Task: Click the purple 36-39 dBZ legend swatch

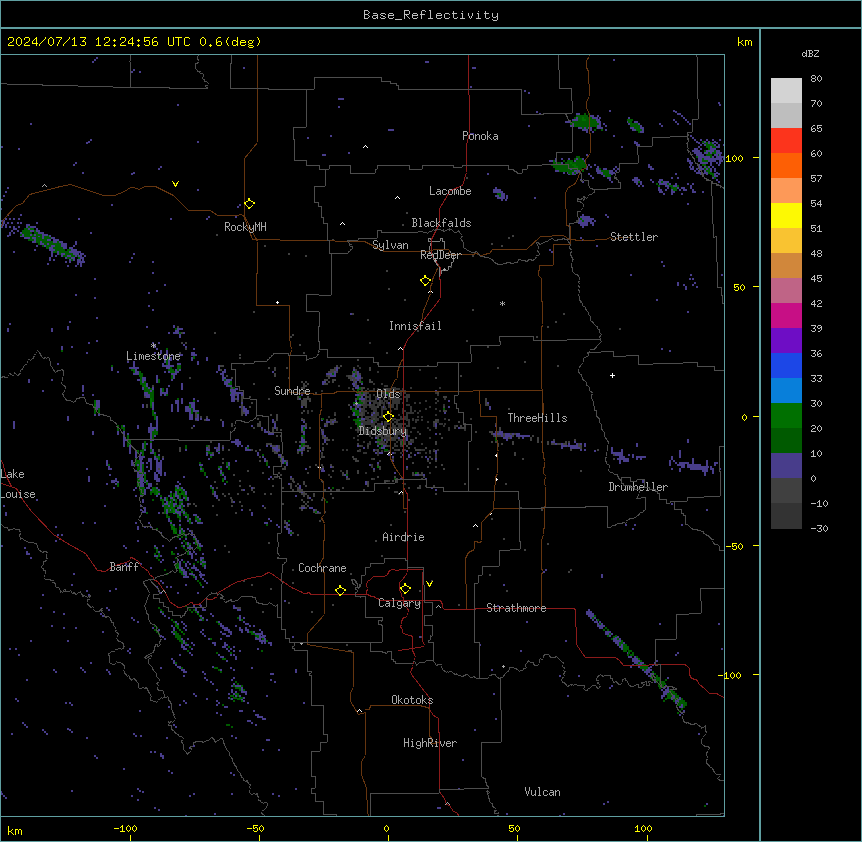Action: (786, 341)
